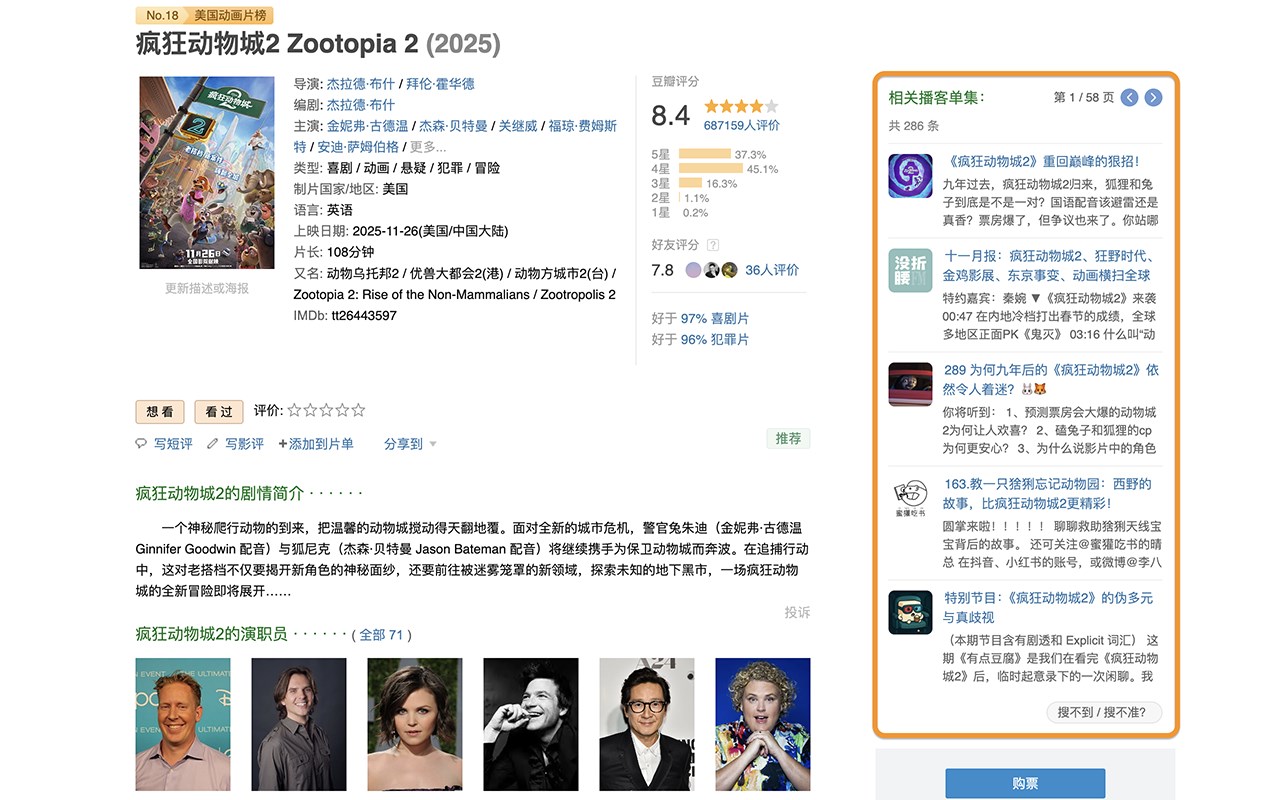
Task: Mark movie as 看过
Action: [x=219, y=412]
